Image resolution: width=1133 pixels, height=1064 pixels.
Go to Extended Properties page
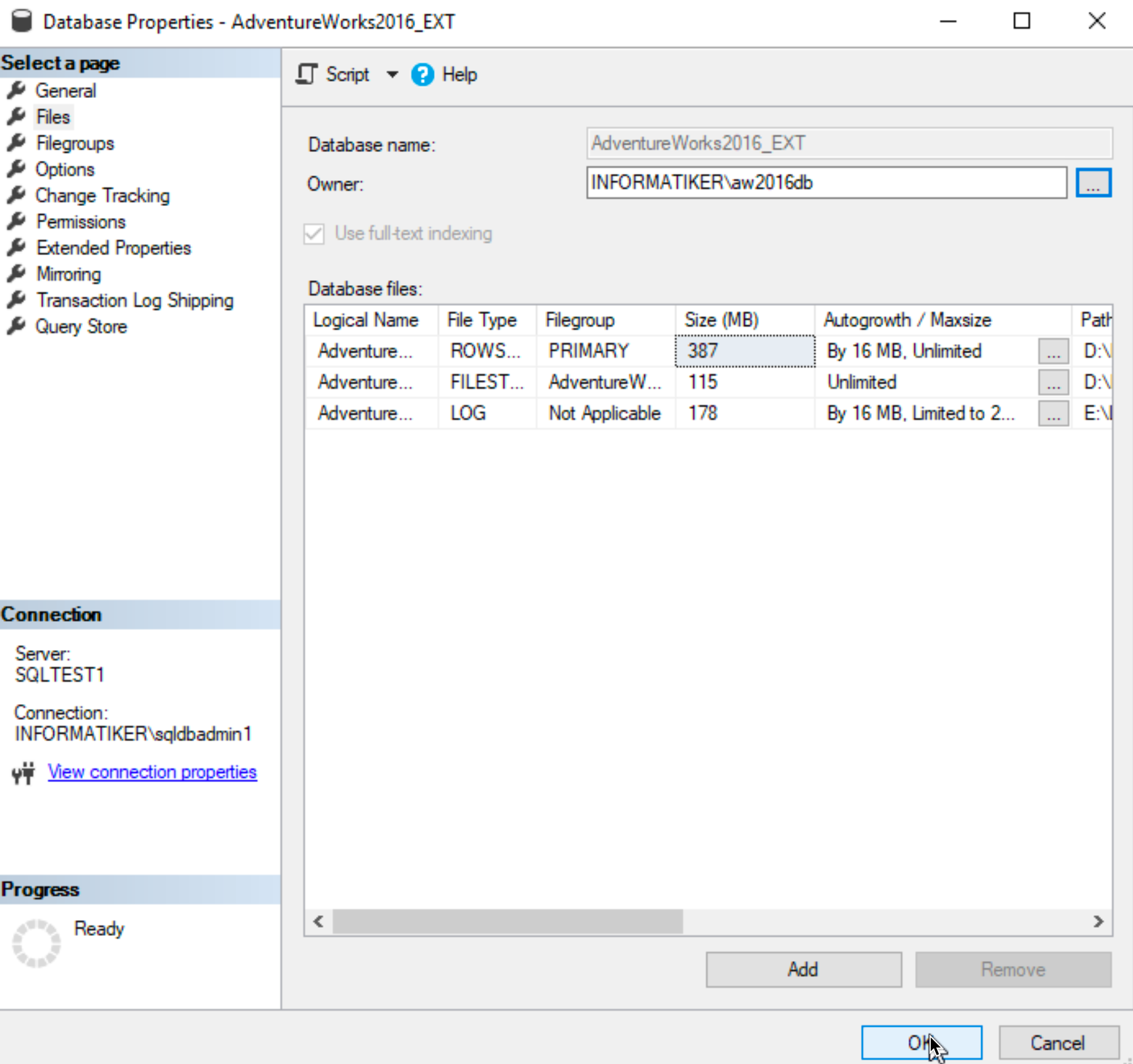[114, 248]
